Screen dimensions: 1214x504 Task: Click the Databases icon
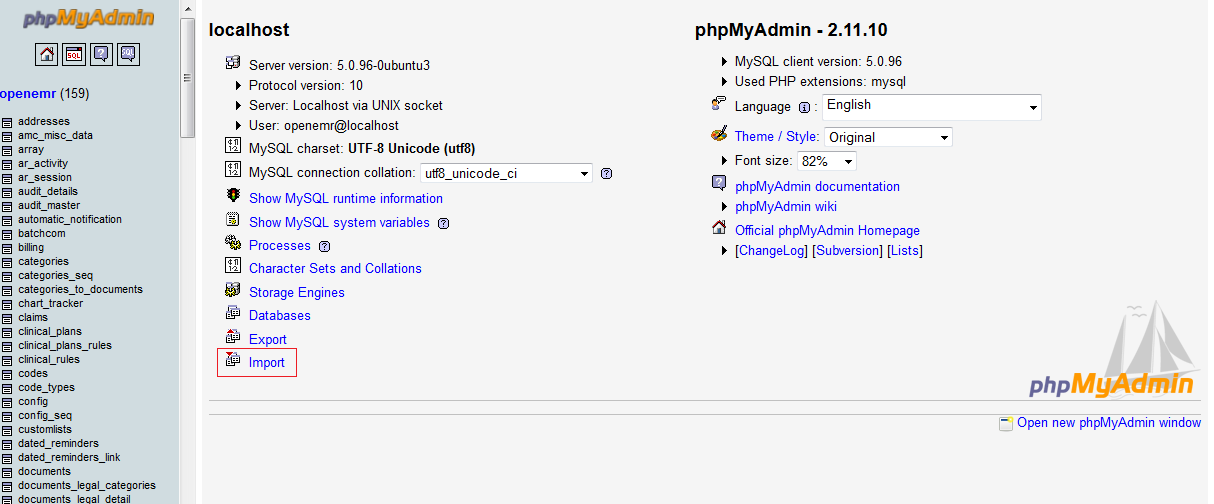coord(233,314)
